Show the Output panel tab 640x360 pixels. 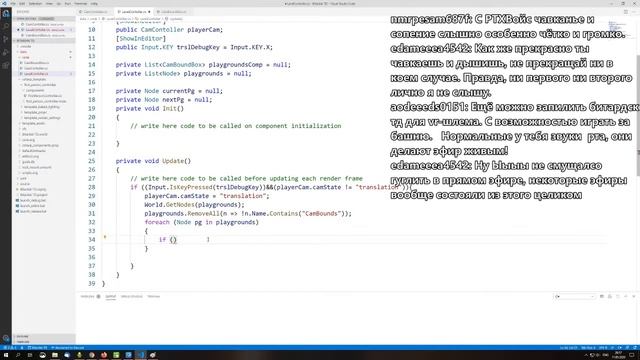[111, 296]
